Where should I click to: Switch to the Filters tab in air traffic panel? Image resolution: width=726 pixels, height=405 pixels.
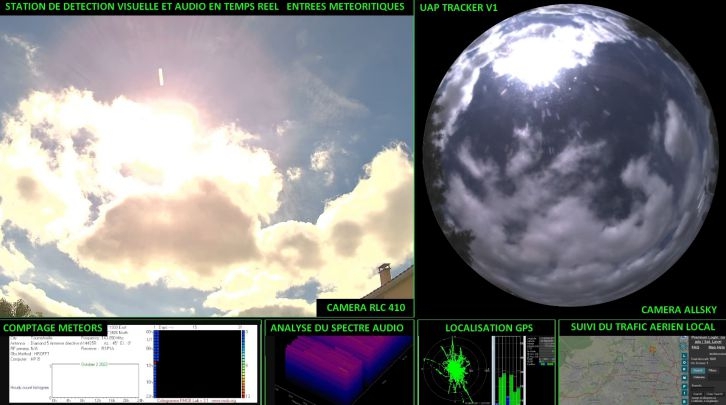pos(714,370)
